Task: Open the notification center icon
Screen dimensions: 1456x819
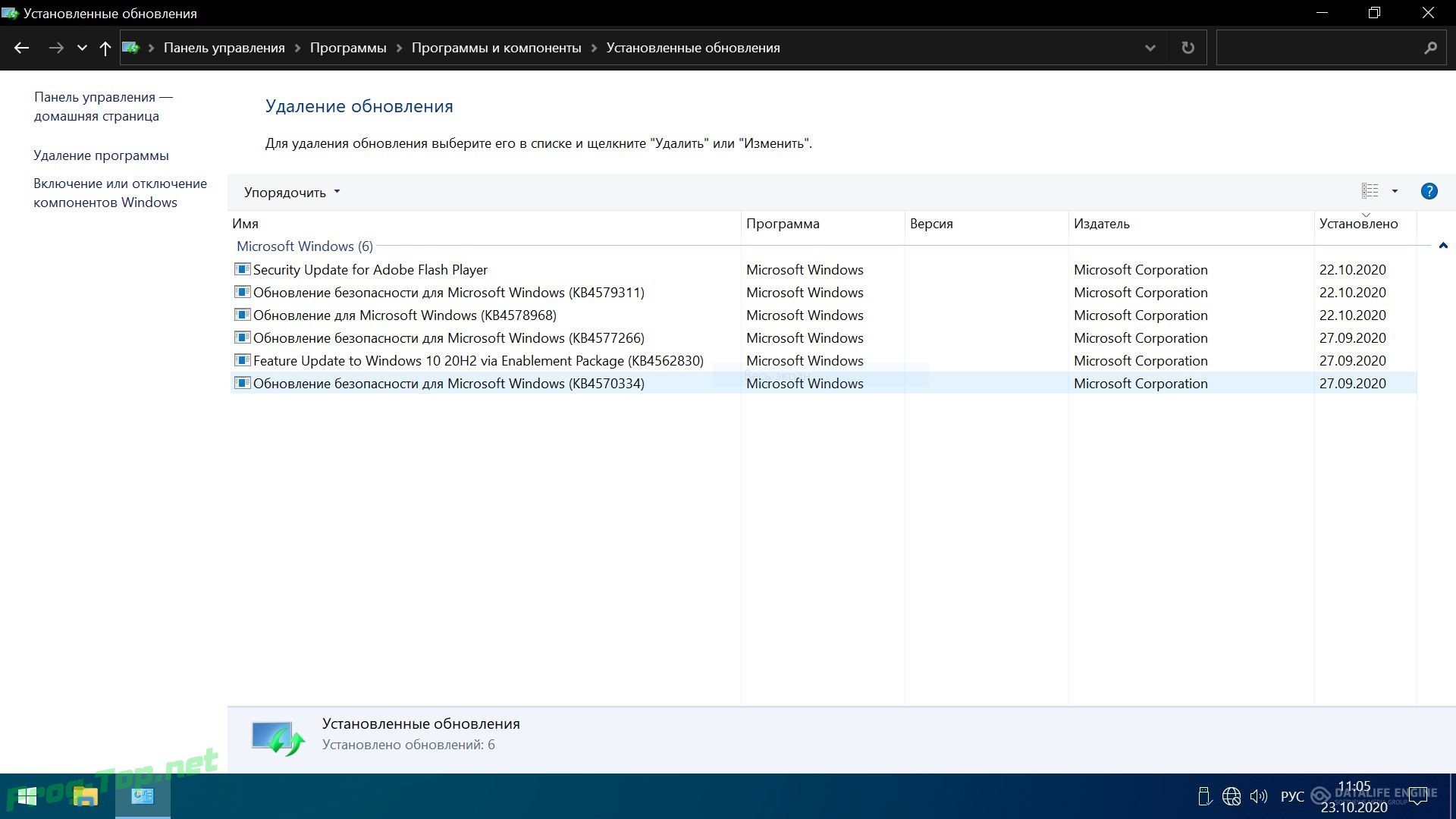Action: tap(1417, 796)
